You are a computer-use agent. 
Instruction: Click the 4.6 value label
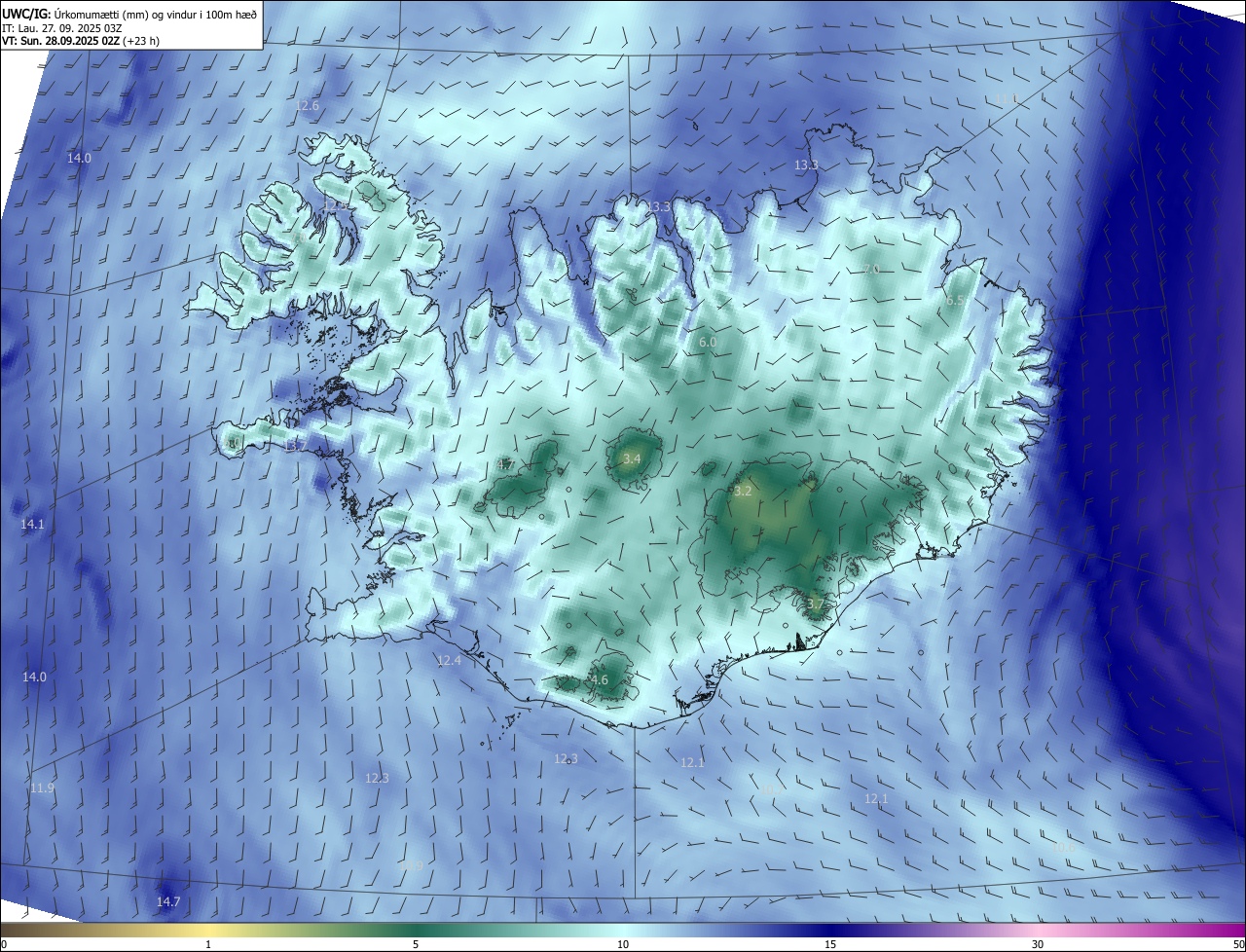pyautogui.click(x=599, y=679)
